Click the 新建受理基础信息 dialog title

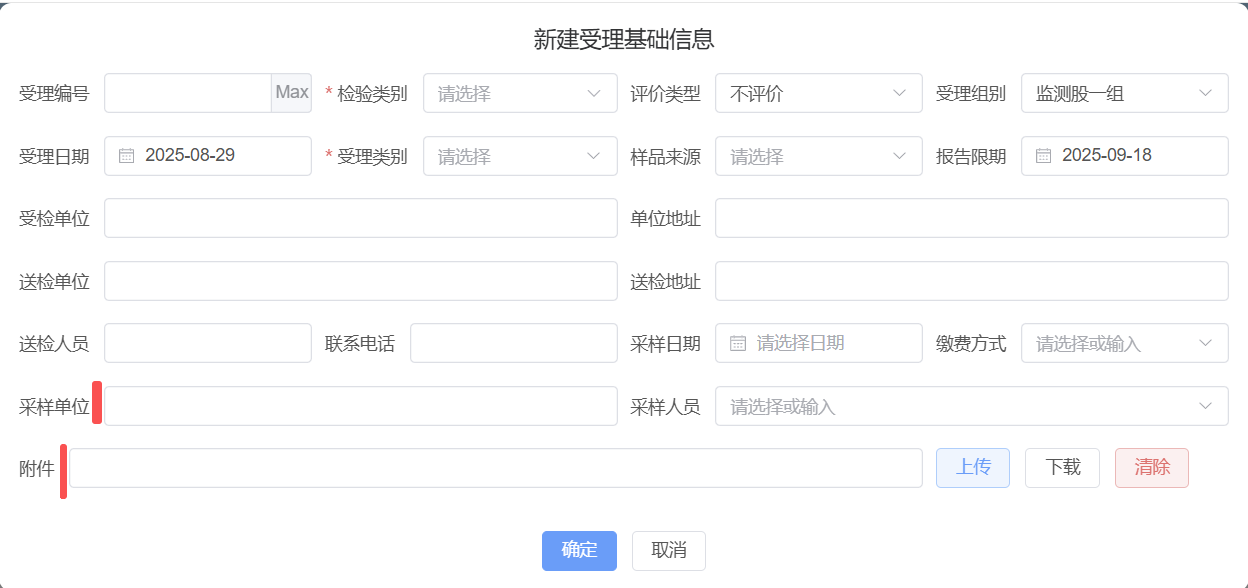[x=624, y=40]
